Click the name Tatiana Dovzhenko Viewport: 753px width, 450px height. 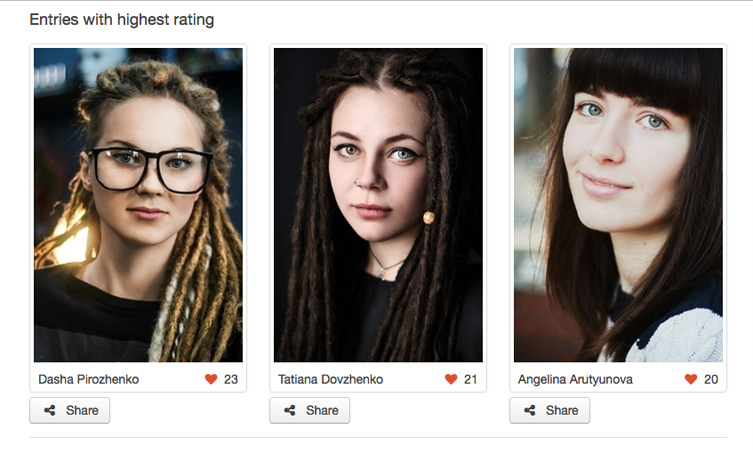coord(330,379)
